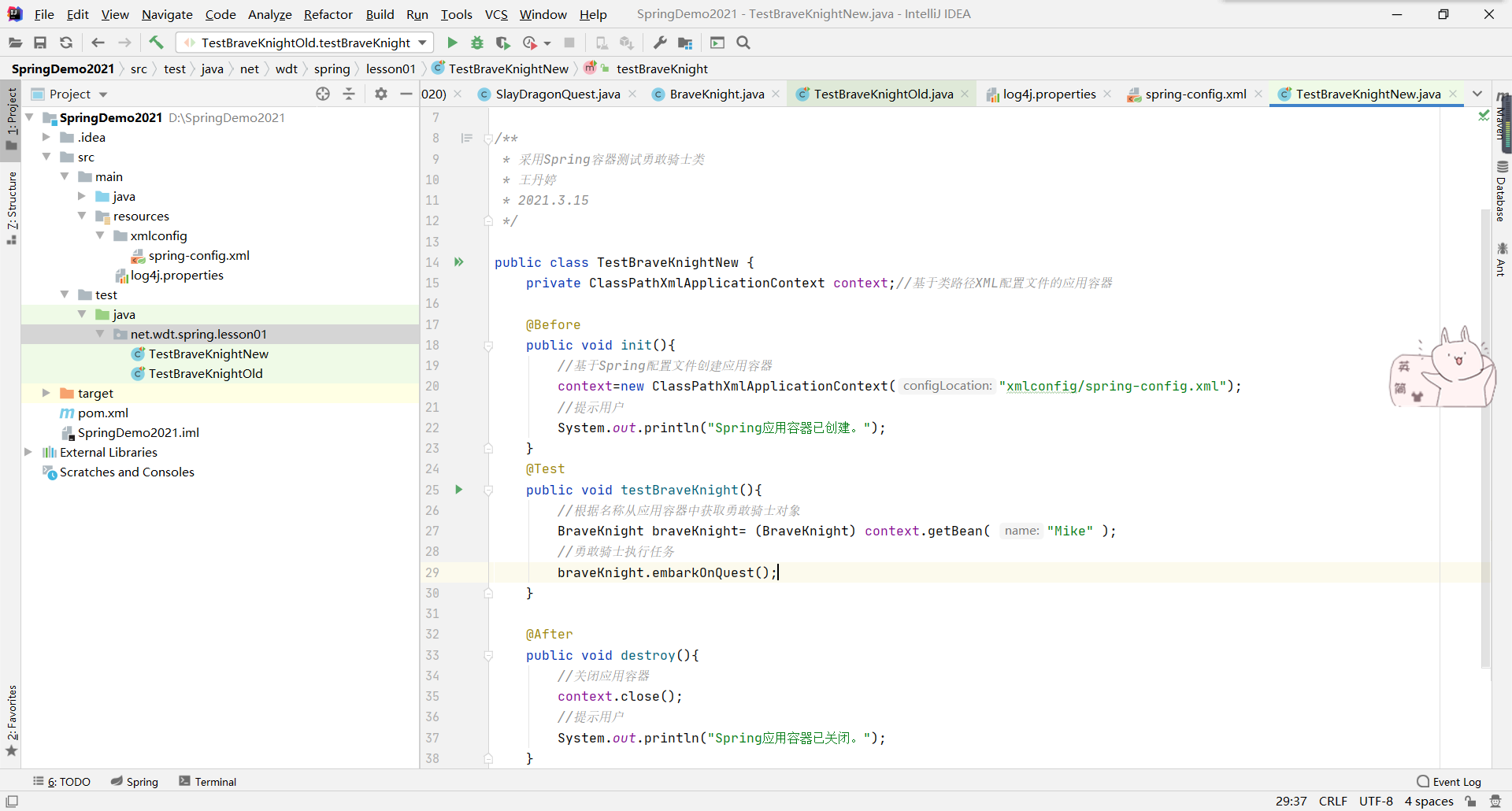Select TestBraveKnightOld in project tree
Screen dimensions: 1512x811
pos(206,373)
